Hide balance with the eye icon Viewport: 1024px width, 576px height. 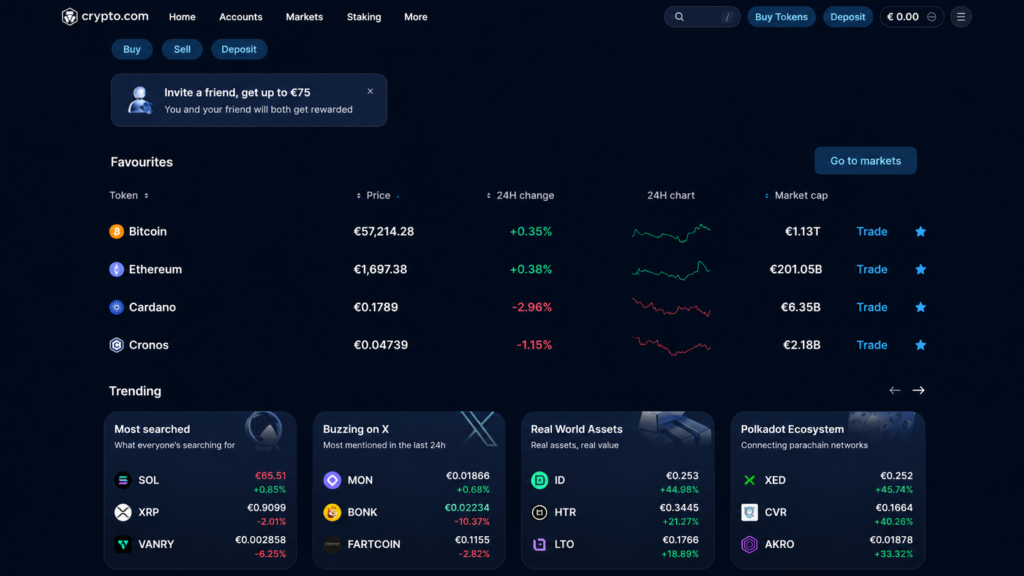click(932, 17)
